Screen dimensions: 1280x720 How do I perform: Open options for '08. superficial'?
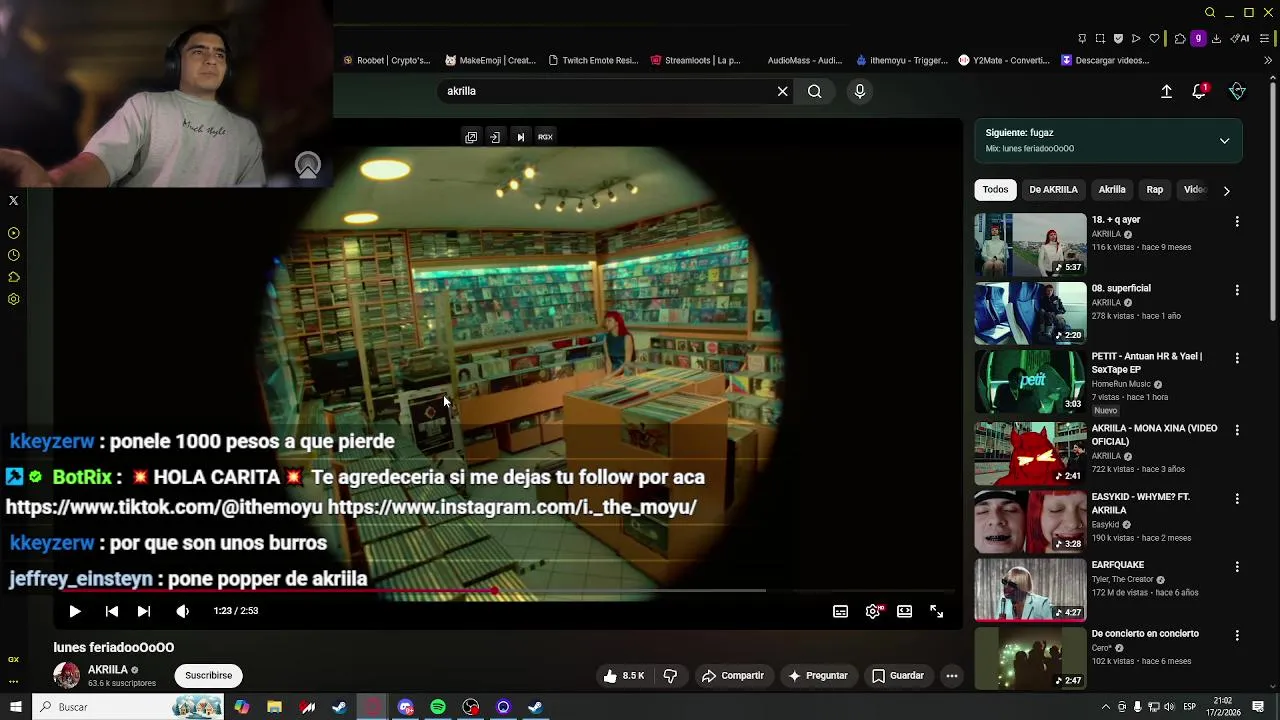(1237, 290)
